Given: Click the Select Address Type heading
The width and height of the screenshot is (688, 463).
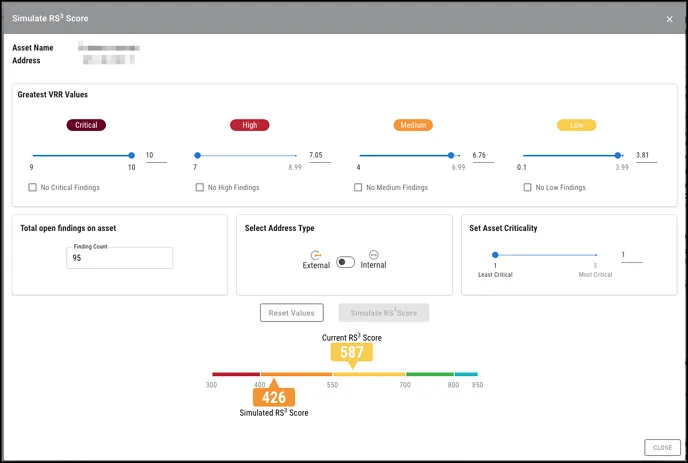Looking at the screenshot, I should click(x=280, y=228).
